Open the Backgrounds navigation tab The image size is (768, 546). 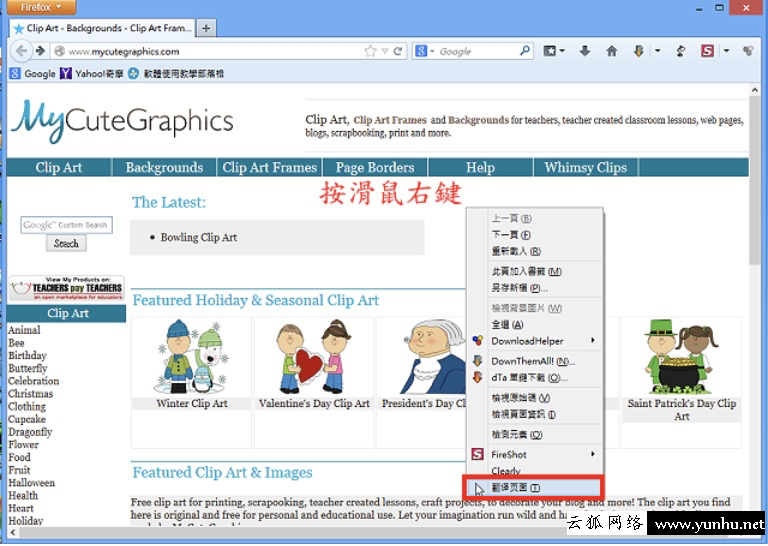pos(164,167)
